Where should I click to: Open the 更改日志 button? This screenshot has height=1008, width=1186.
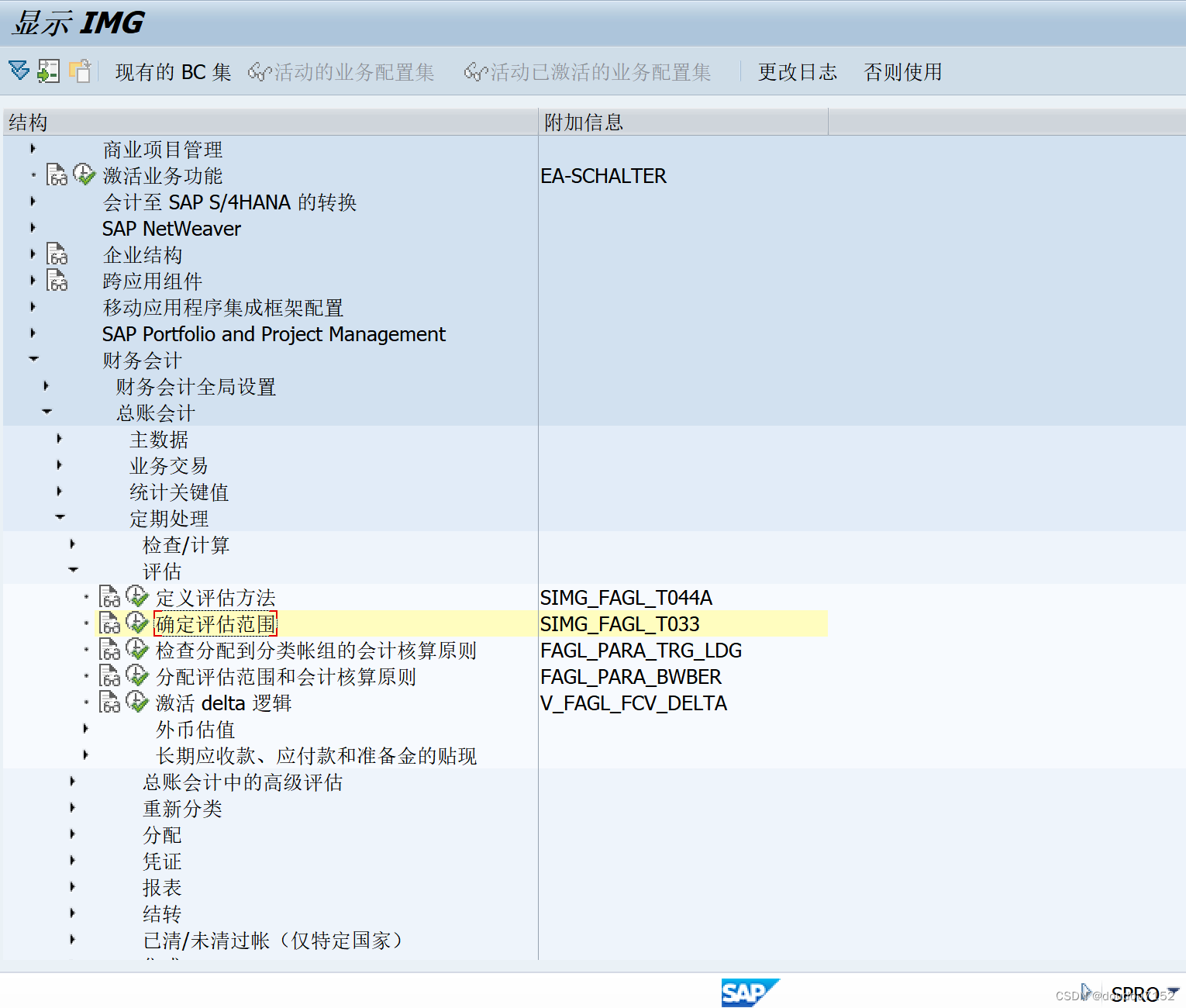click(797, 72)
